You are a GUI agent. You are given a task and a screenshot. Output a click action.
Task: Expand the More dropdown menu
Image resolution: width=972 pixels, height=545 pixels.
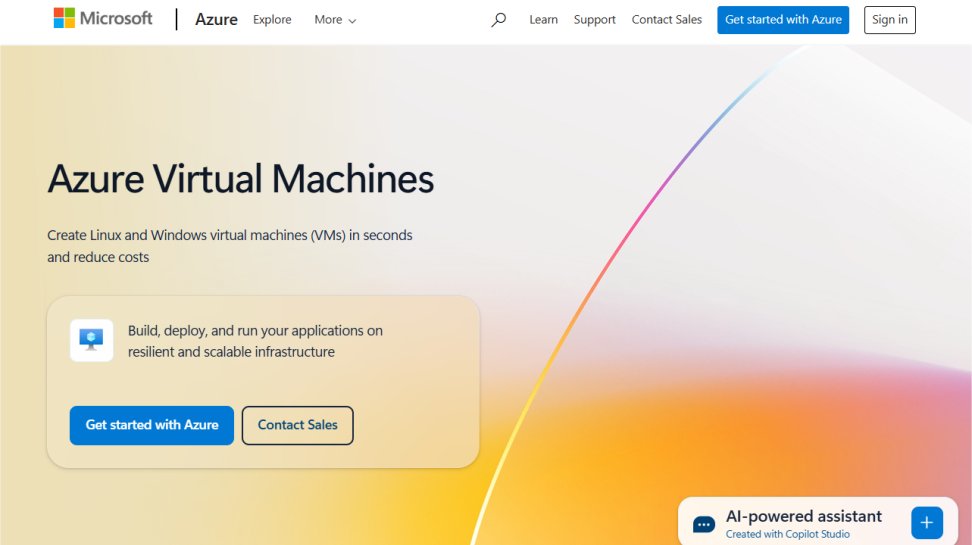pyautogui.click(x=335, y=20)
